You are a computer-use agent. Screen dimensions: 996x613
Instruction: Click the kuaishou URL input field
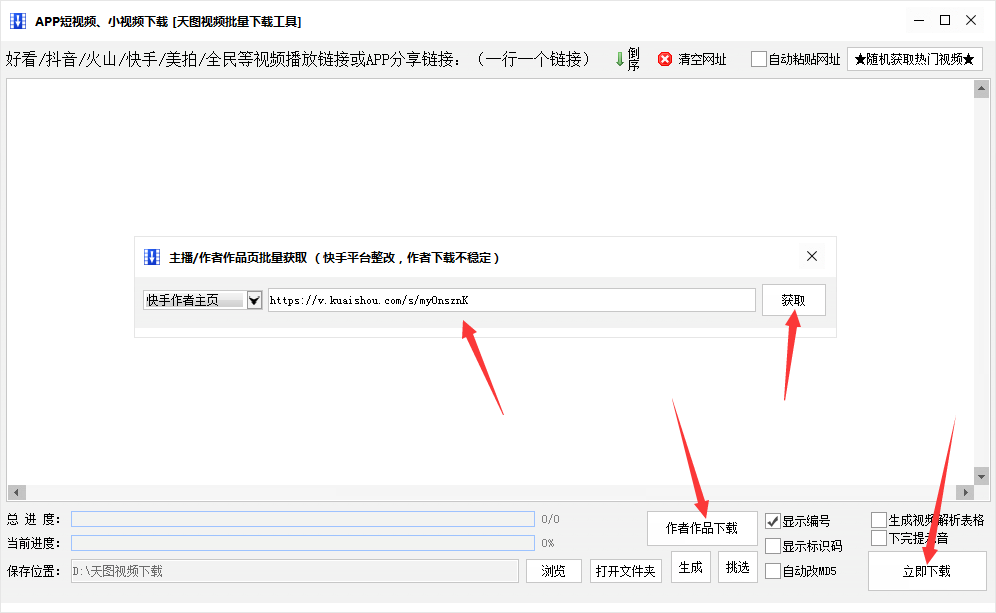coord(511,300)
